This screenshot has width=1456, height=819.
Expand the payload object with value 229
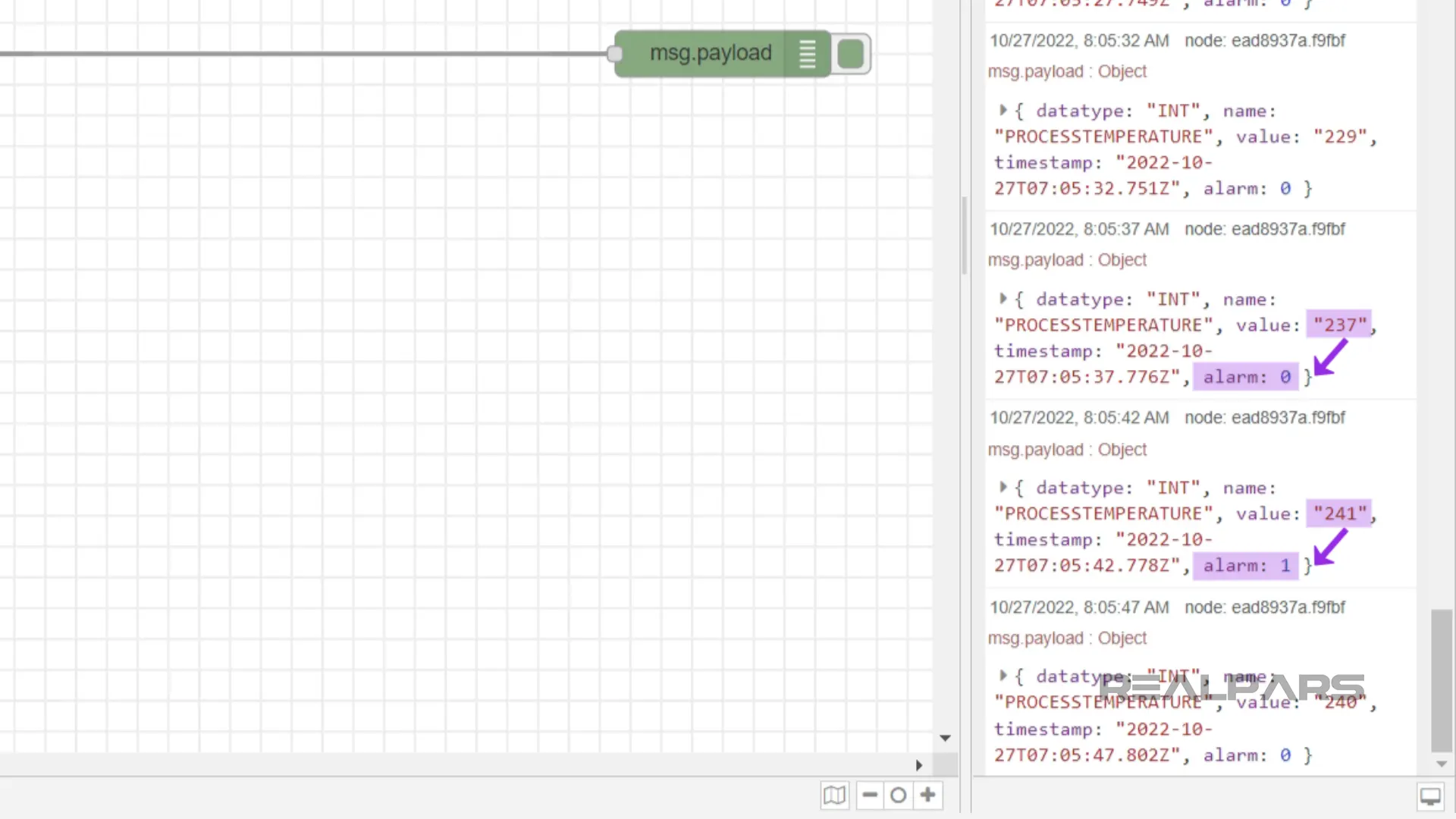coord(1003,111)
